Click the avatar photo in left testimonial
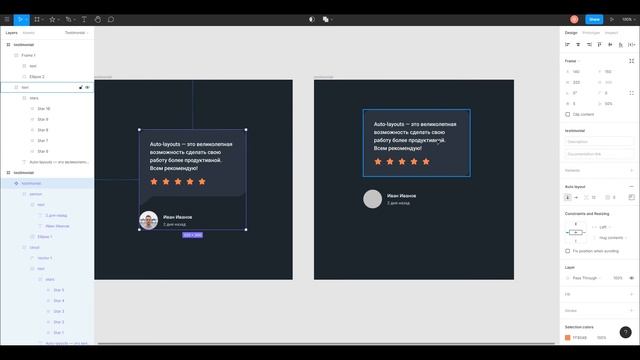Viewport: 640px width, 360px height. [149, 220]
